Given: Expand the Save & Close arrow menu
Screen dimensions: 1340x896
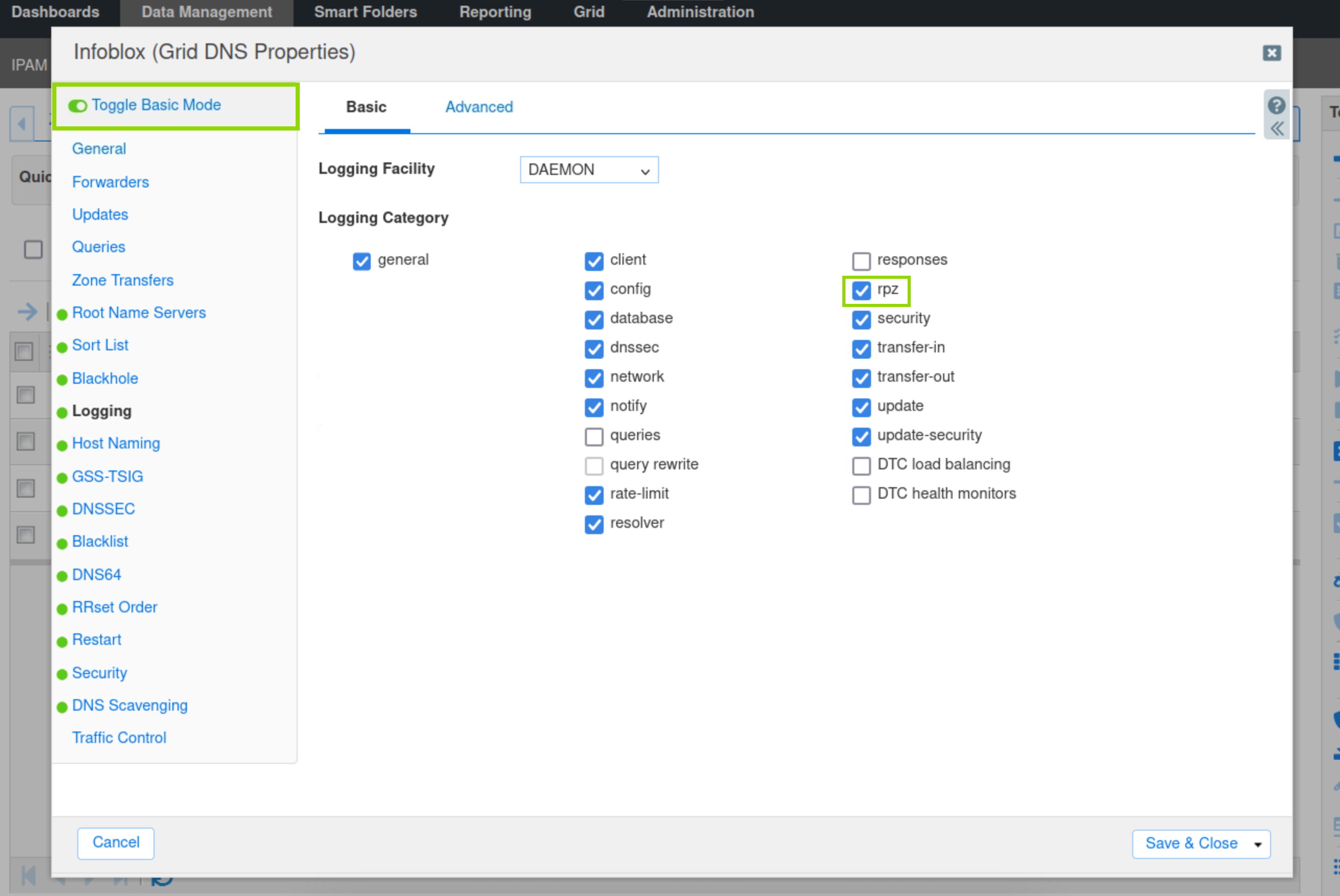Looking at the screenshot, I should click(x=1257, y=845).
